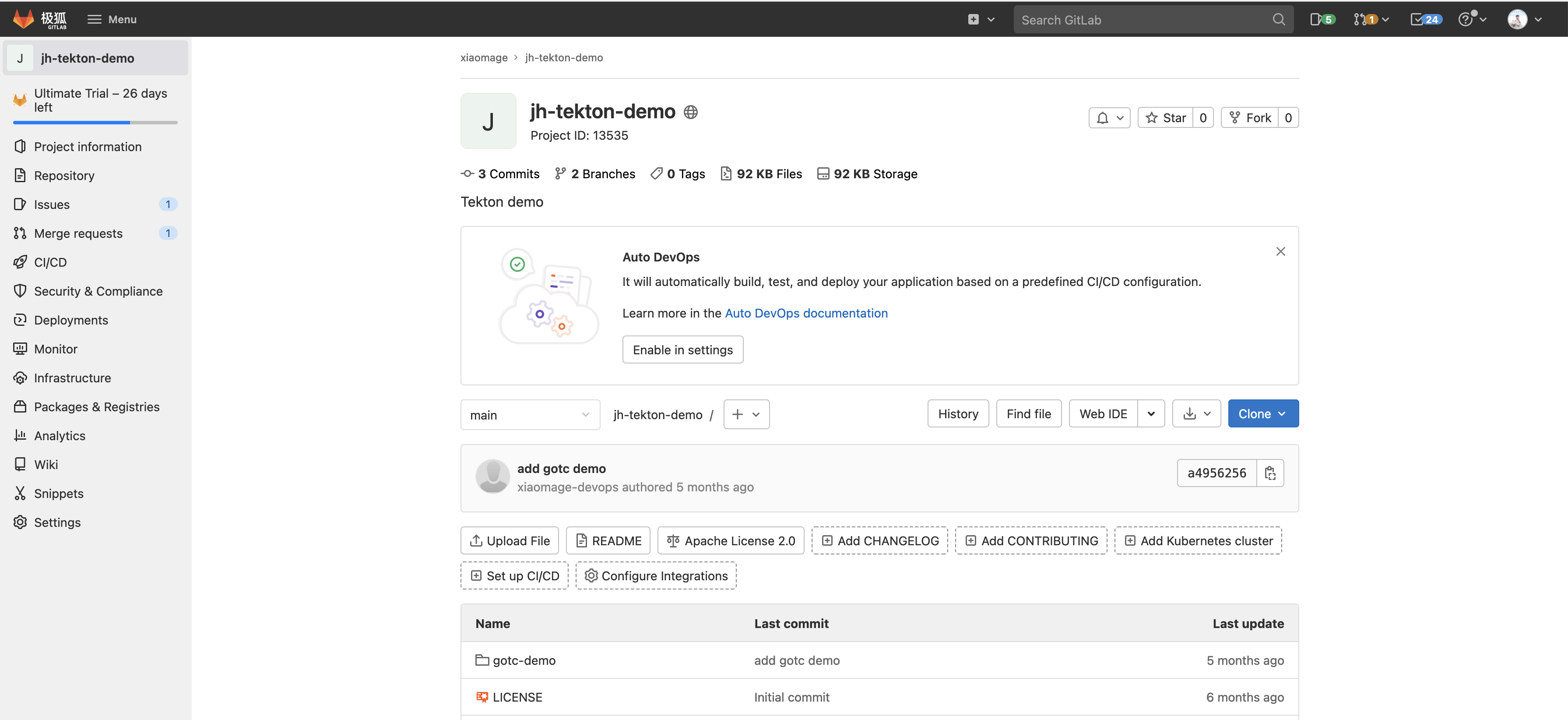Open the help menu

tap(1469, 19)
